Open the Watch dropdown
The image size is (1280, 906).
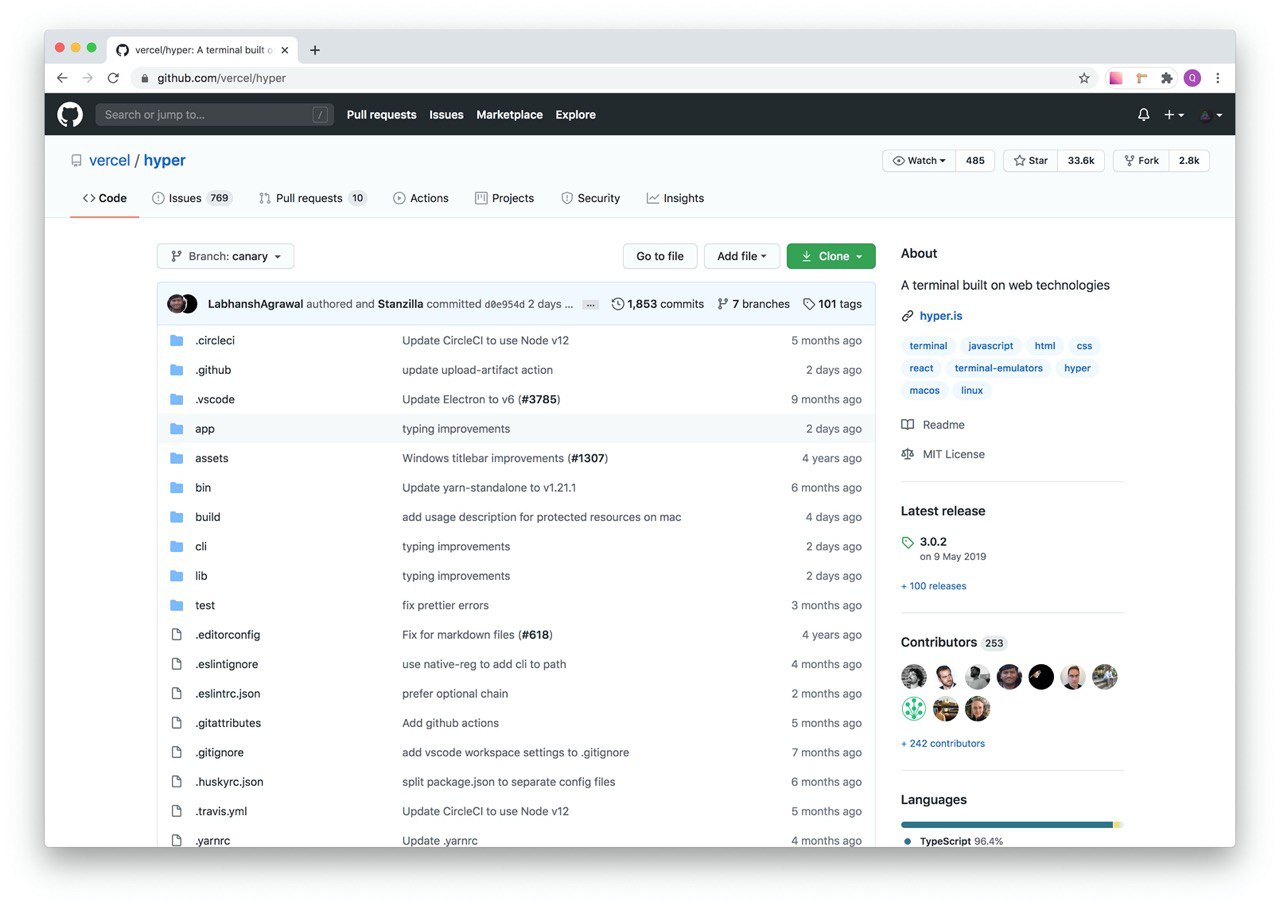tap(919, 161)
